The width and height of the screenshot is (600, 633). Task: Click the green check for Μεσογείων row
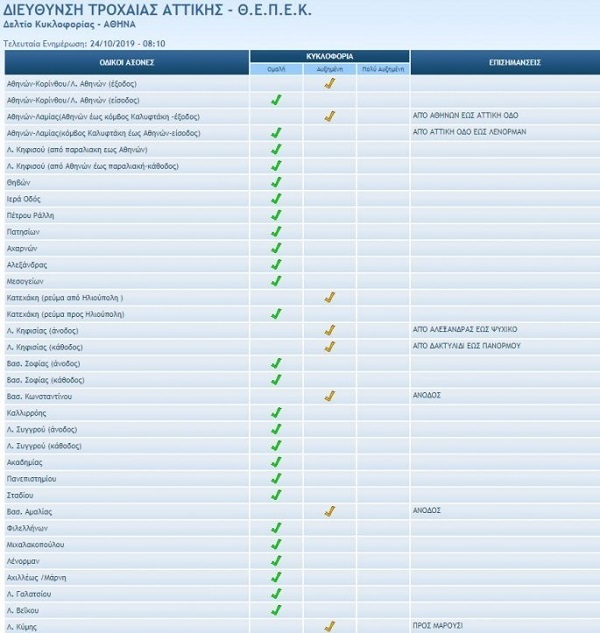tap(276, 281)
